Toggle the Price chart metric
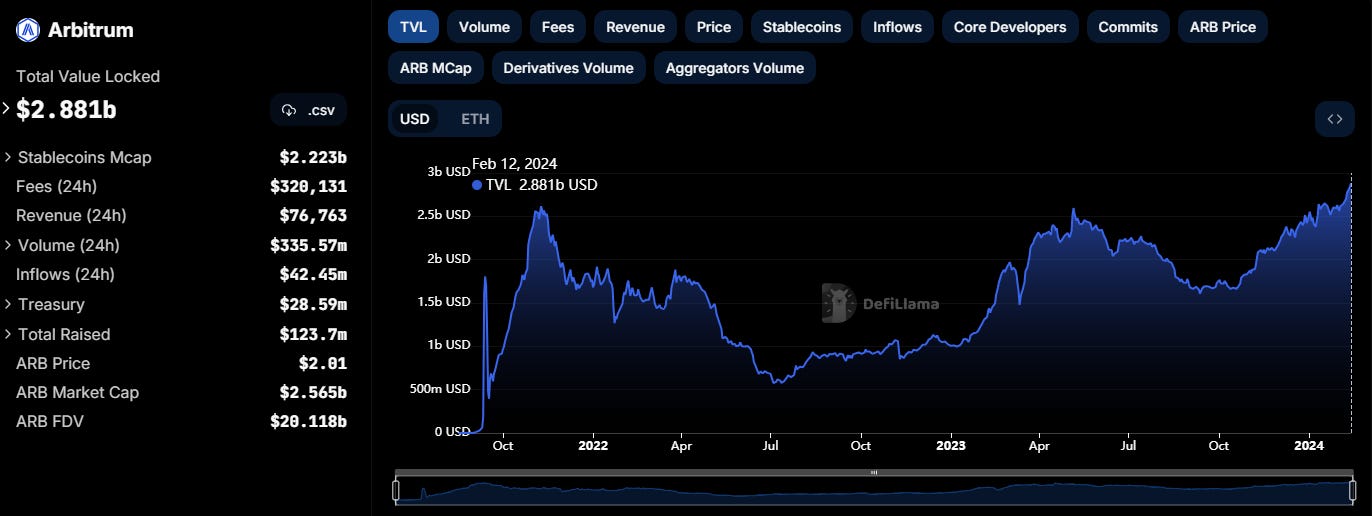The height and width of the screenshot is (516, 1372). coord(714,27)
